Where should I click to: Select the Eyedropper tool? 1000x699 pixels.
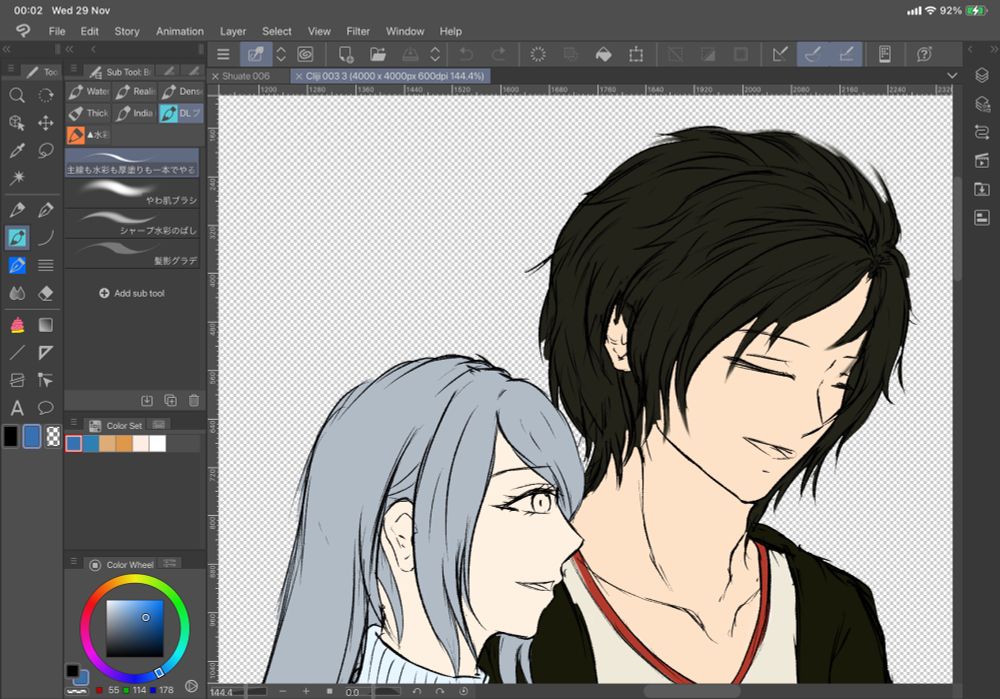coord(17,151)
